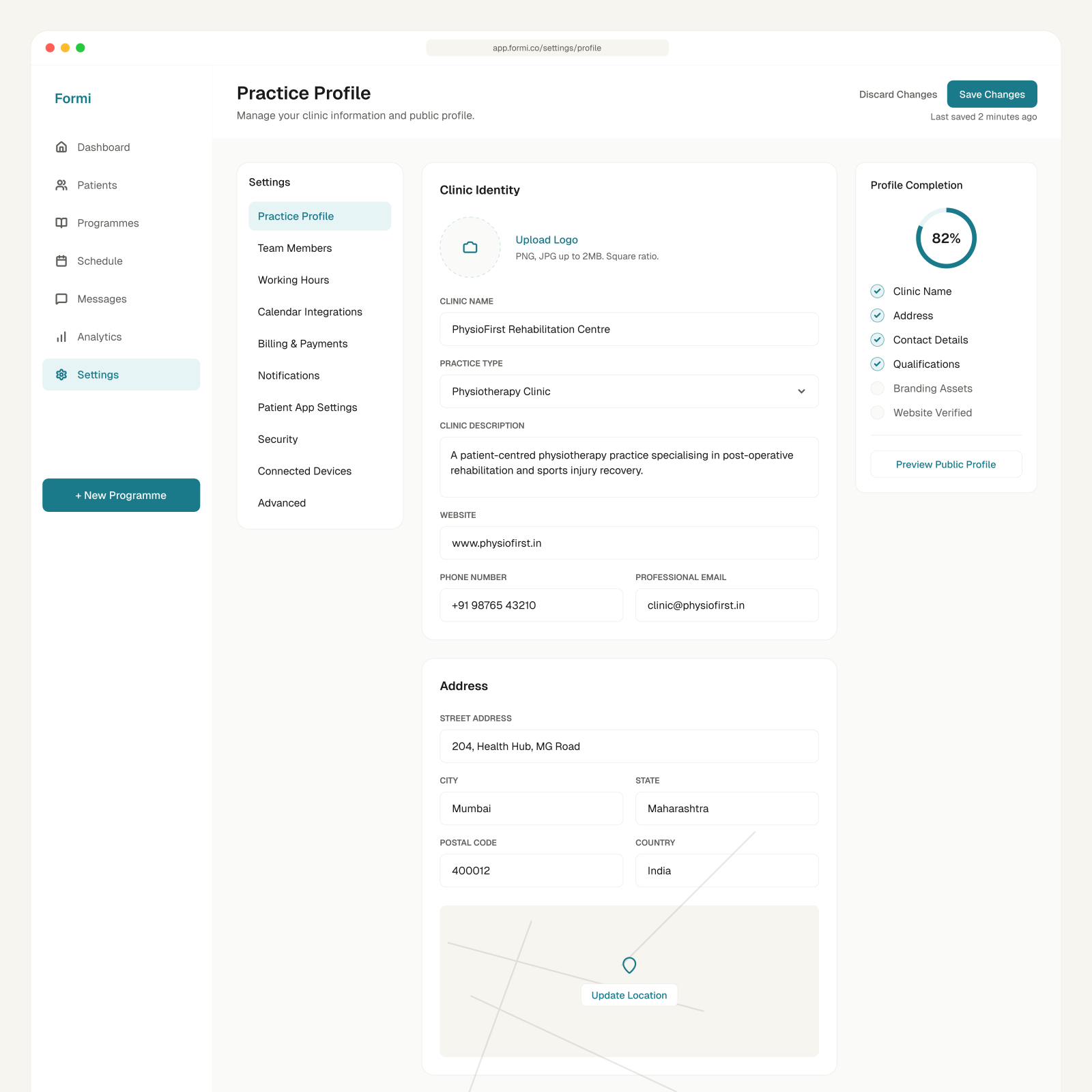Click the Messages chat bubble icon

click(x=61, y=299)
